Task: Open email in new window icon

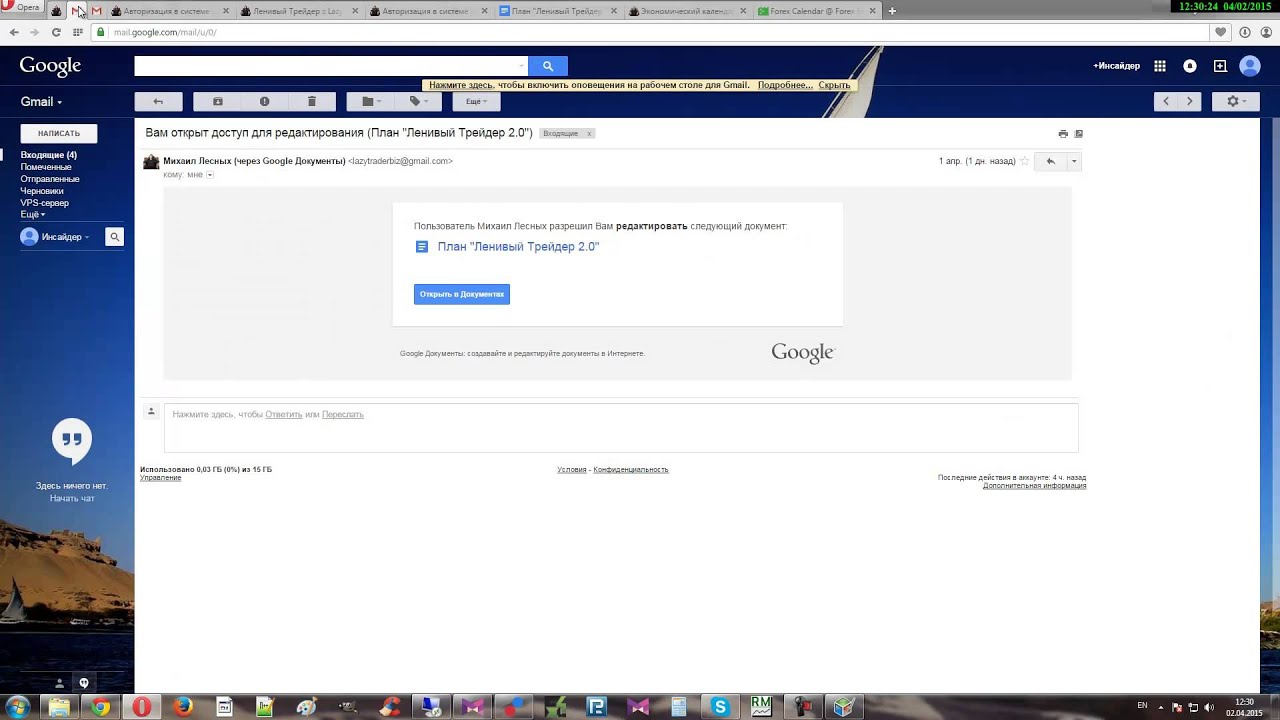Action: [x=1078, y=133]
